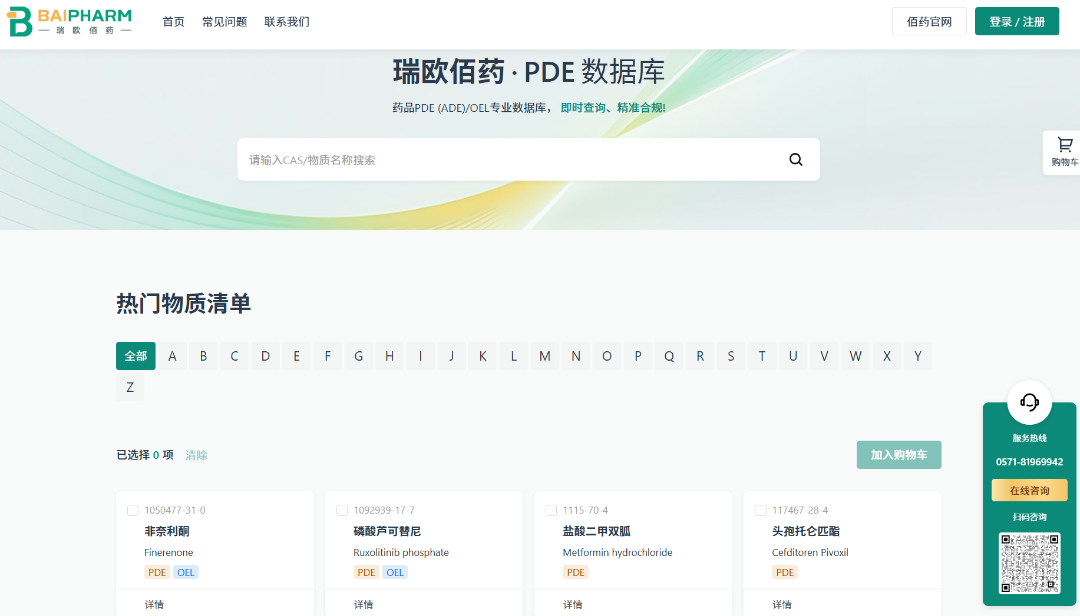Filter substances by letter A
Viewport: 1080px width, 616px height.
[172, 356]
